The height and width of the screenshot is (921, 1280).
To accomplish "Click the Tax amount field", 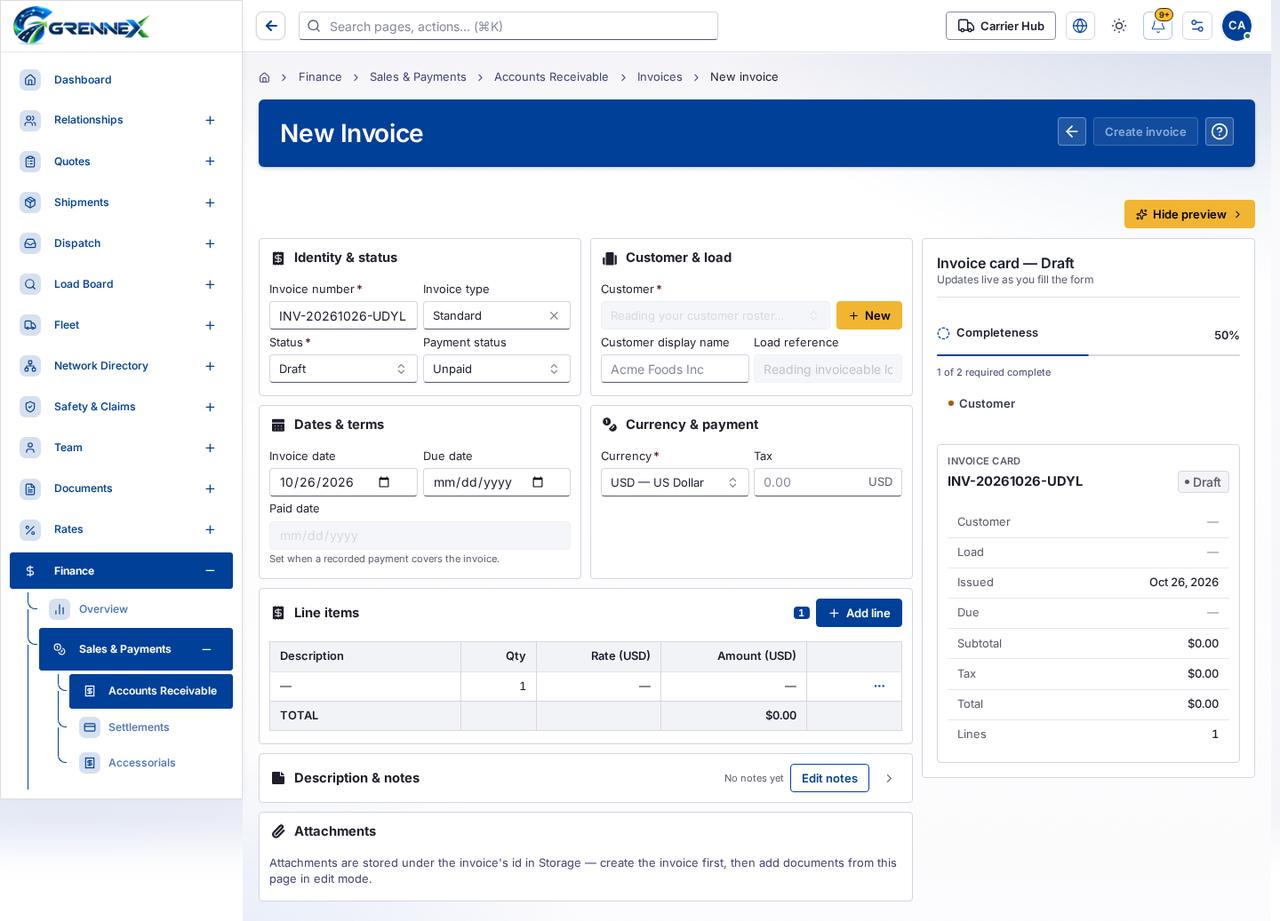I will coord(828,482).
